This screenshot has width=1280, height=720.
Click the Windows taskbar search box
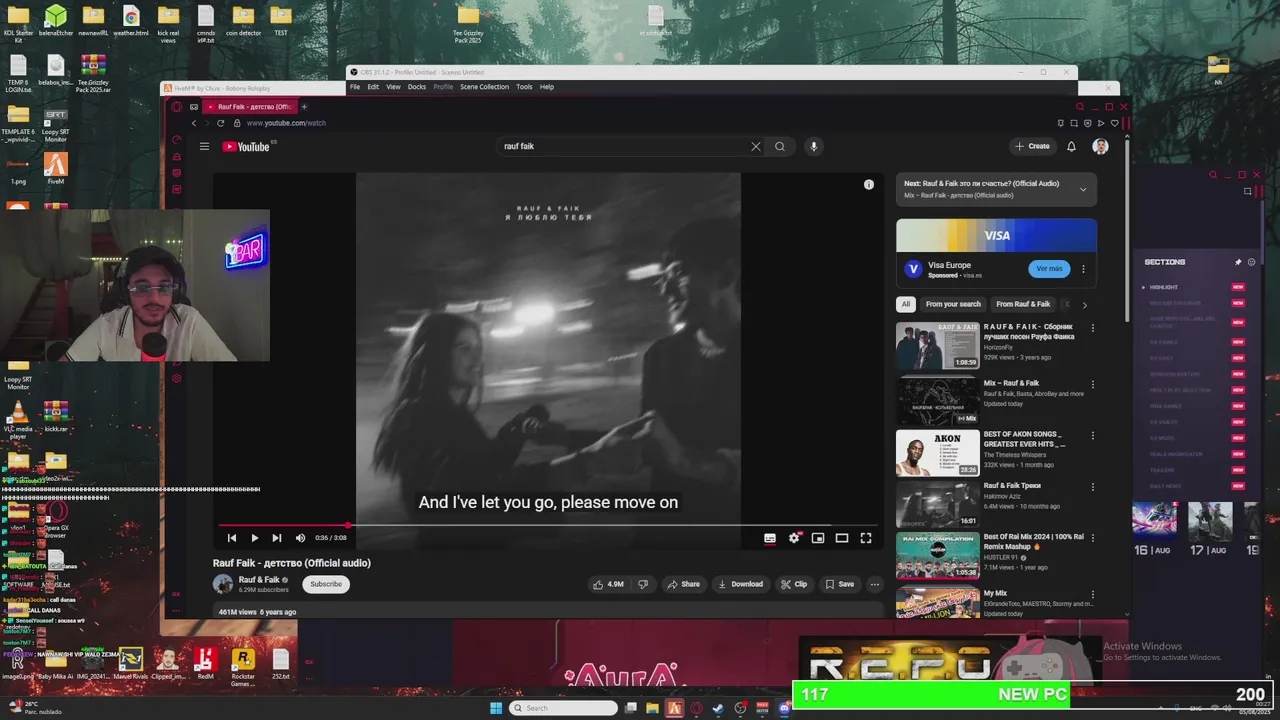(x=564, y=708)
